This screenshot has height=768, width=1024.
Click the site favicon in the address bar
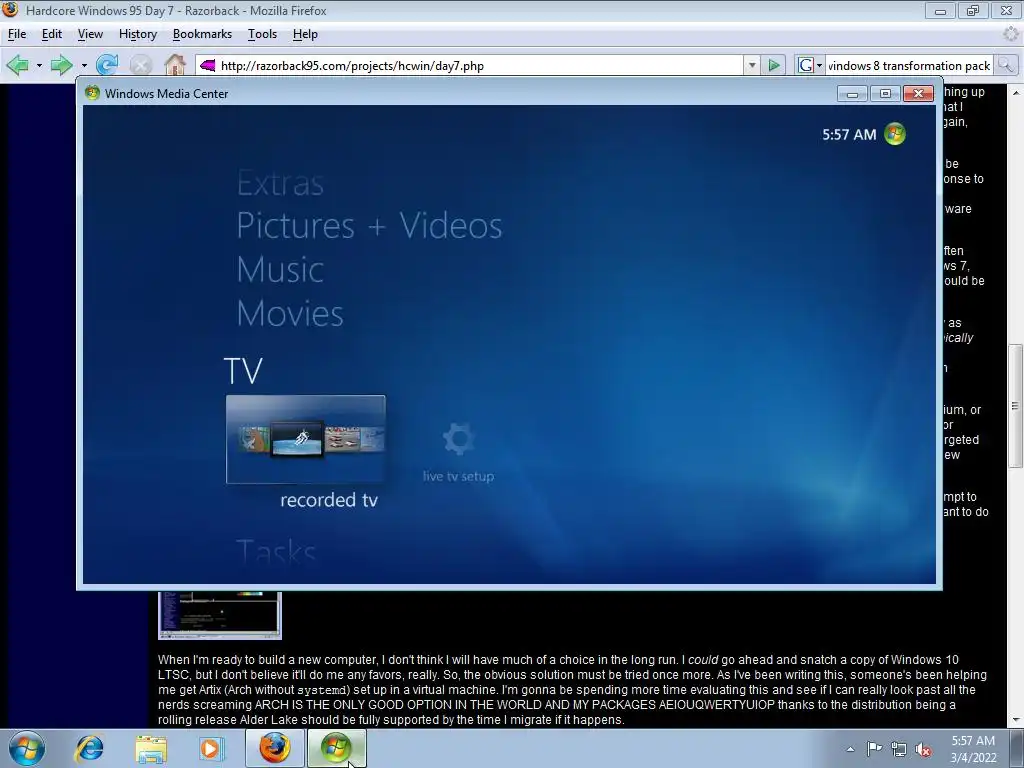208,65
